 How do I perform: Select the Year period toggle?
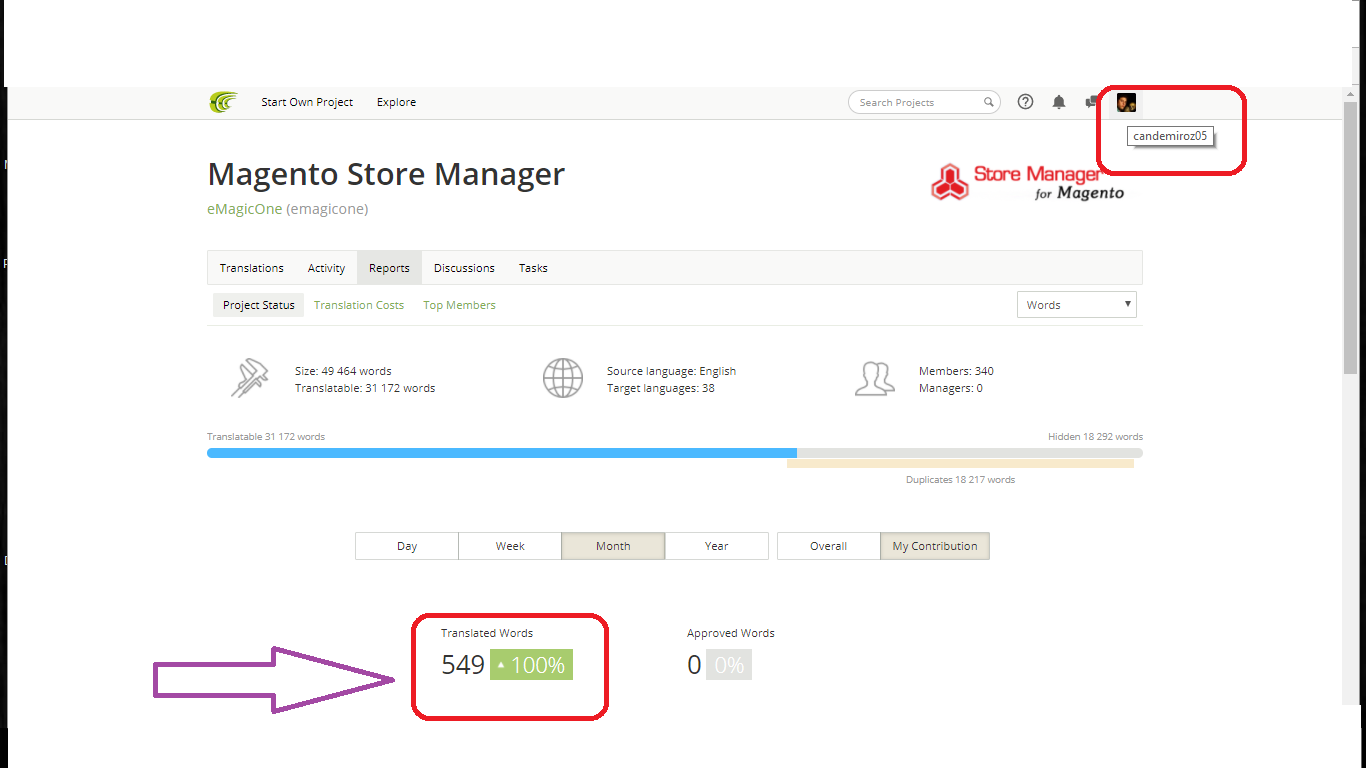(717, 546)
